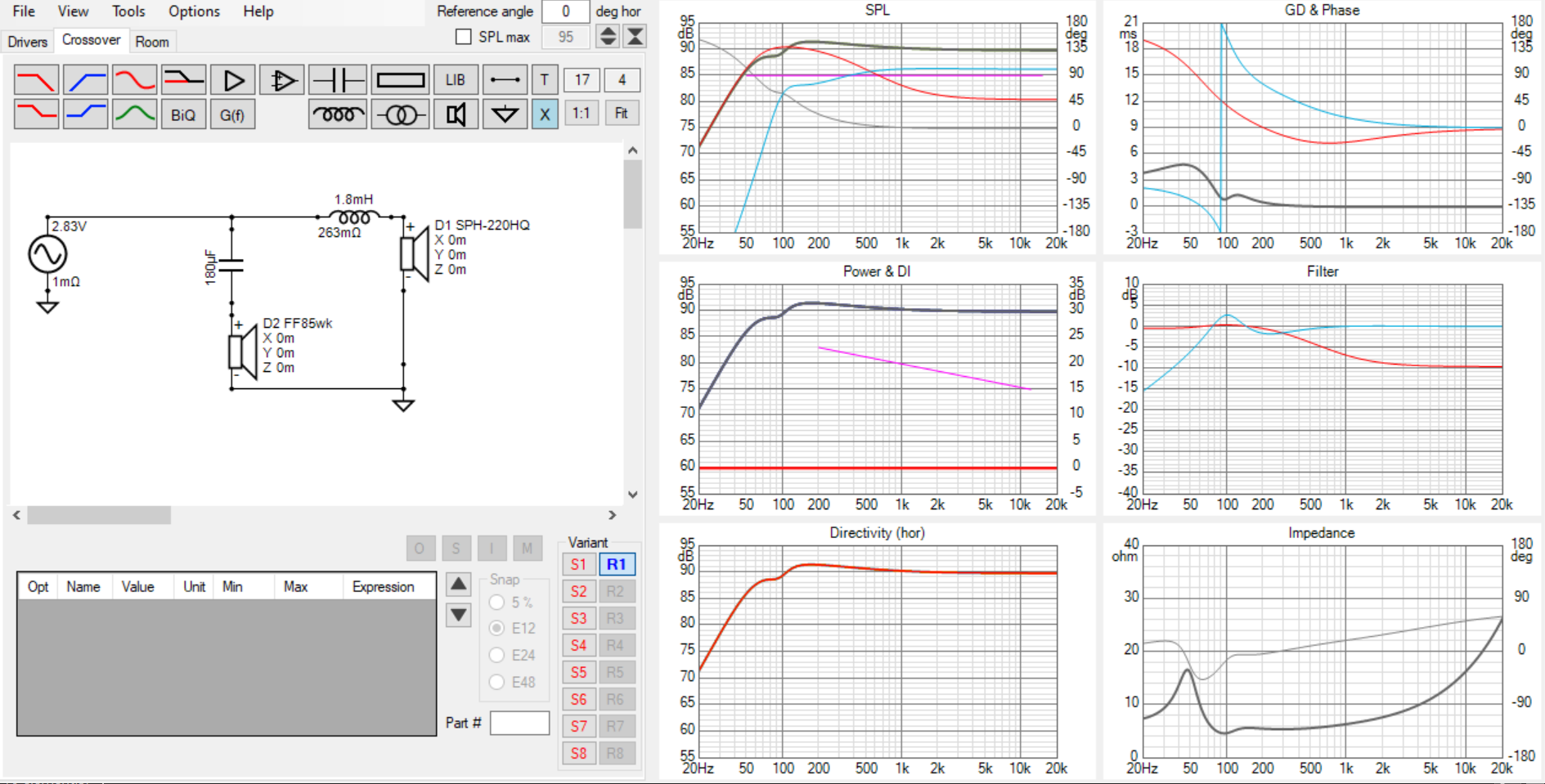
Task: Switch to the Drivers tab
Action: point(28,42)
